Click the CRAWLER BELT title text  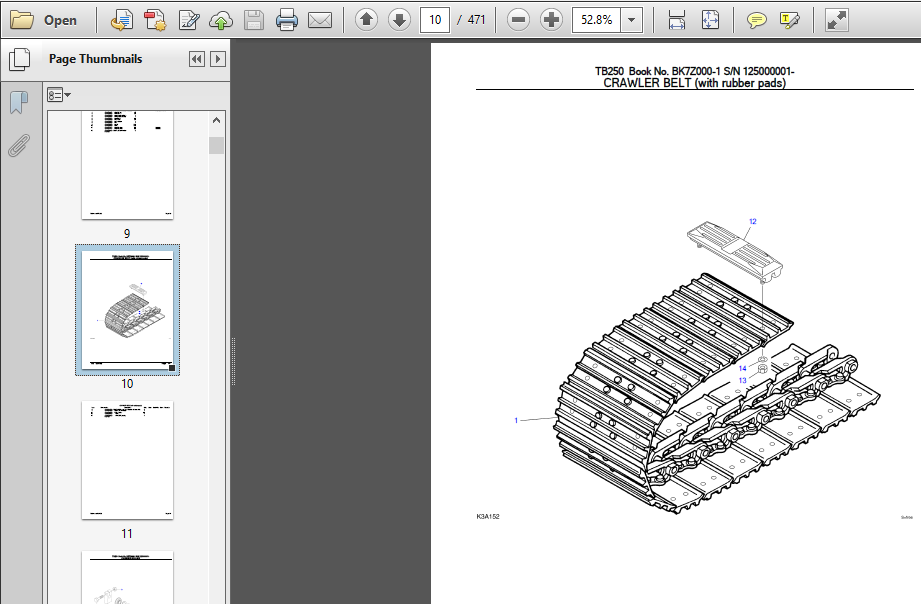point(694,83)
